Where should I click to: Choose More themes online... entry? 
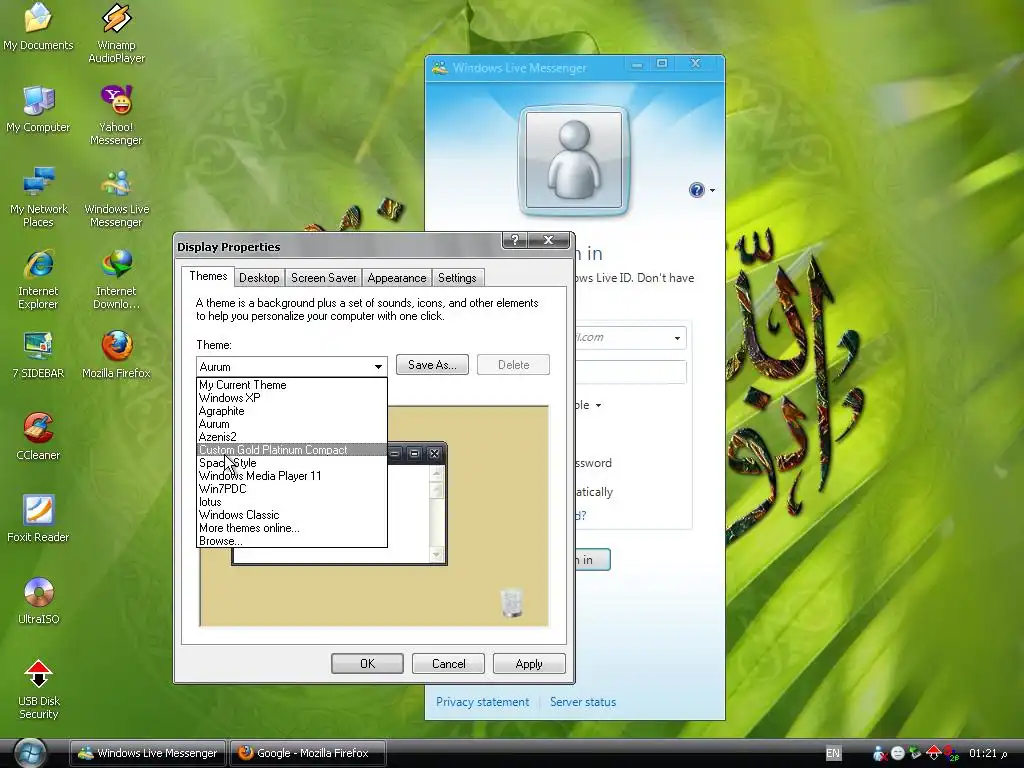click(292, 528)
